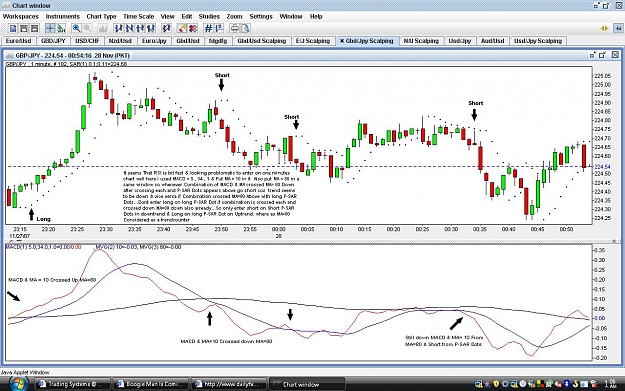
Task: Open the Edit menu
Action: (x=187, y=16)
